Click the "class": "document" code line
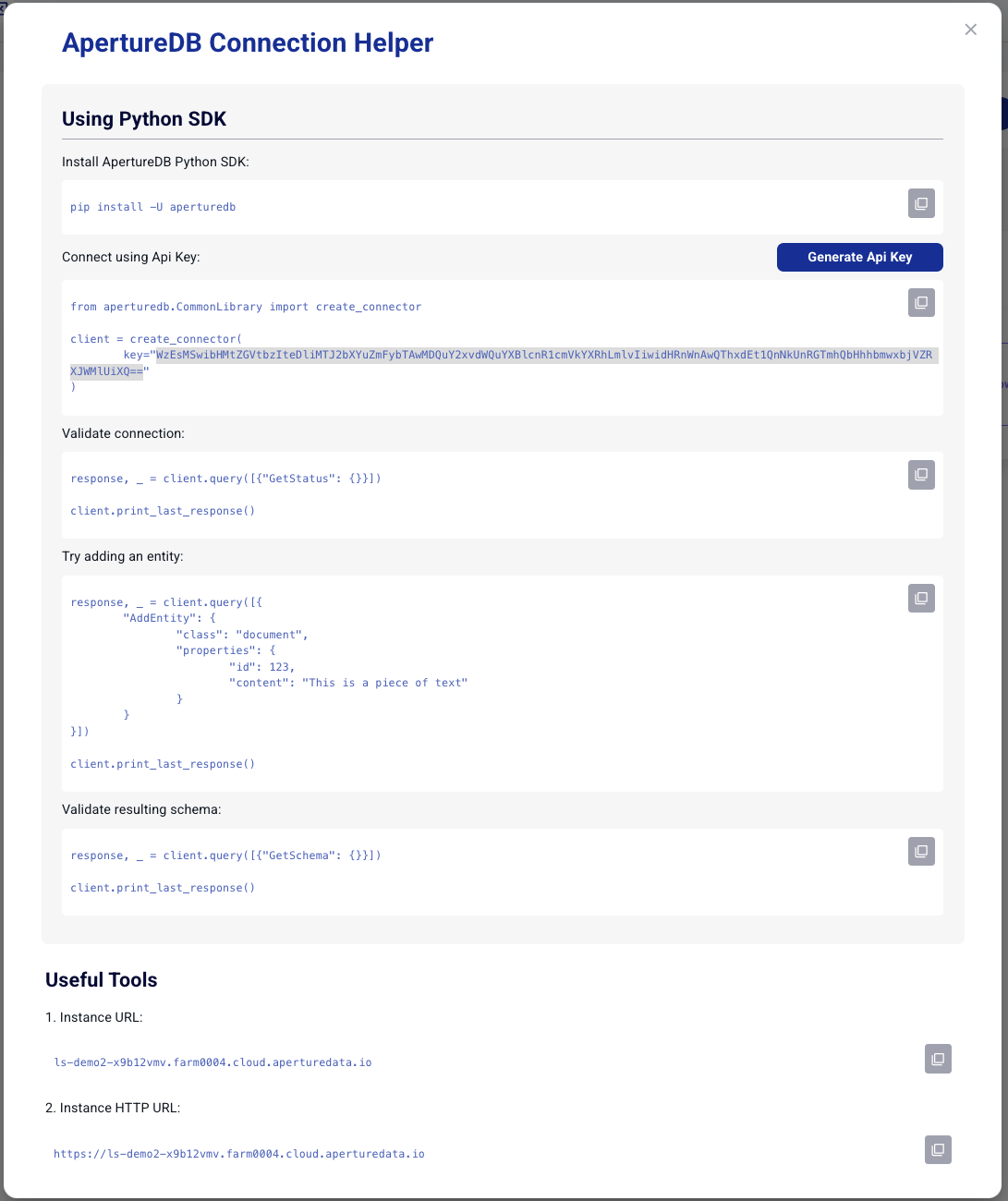Image resolution: width=1008 pixels, height=1201 pixels. pos(242,635)
